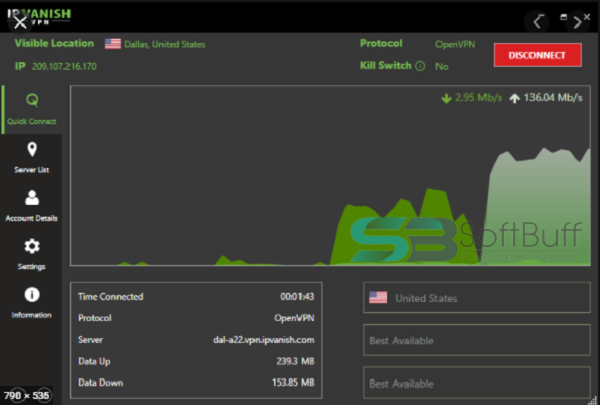The height and width of the screenshot is (405, 600).
Task: Click the Server label in details table
Action: 90,340
